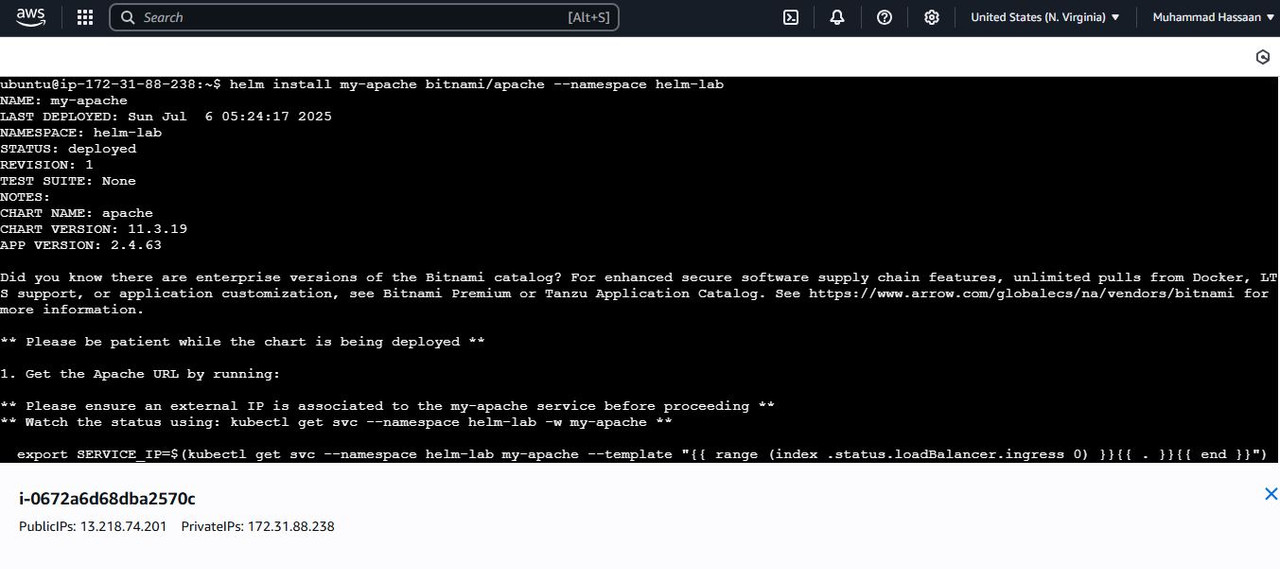Open the Services grid menu icon
The image size is (1280, 569).
[85, 17]
